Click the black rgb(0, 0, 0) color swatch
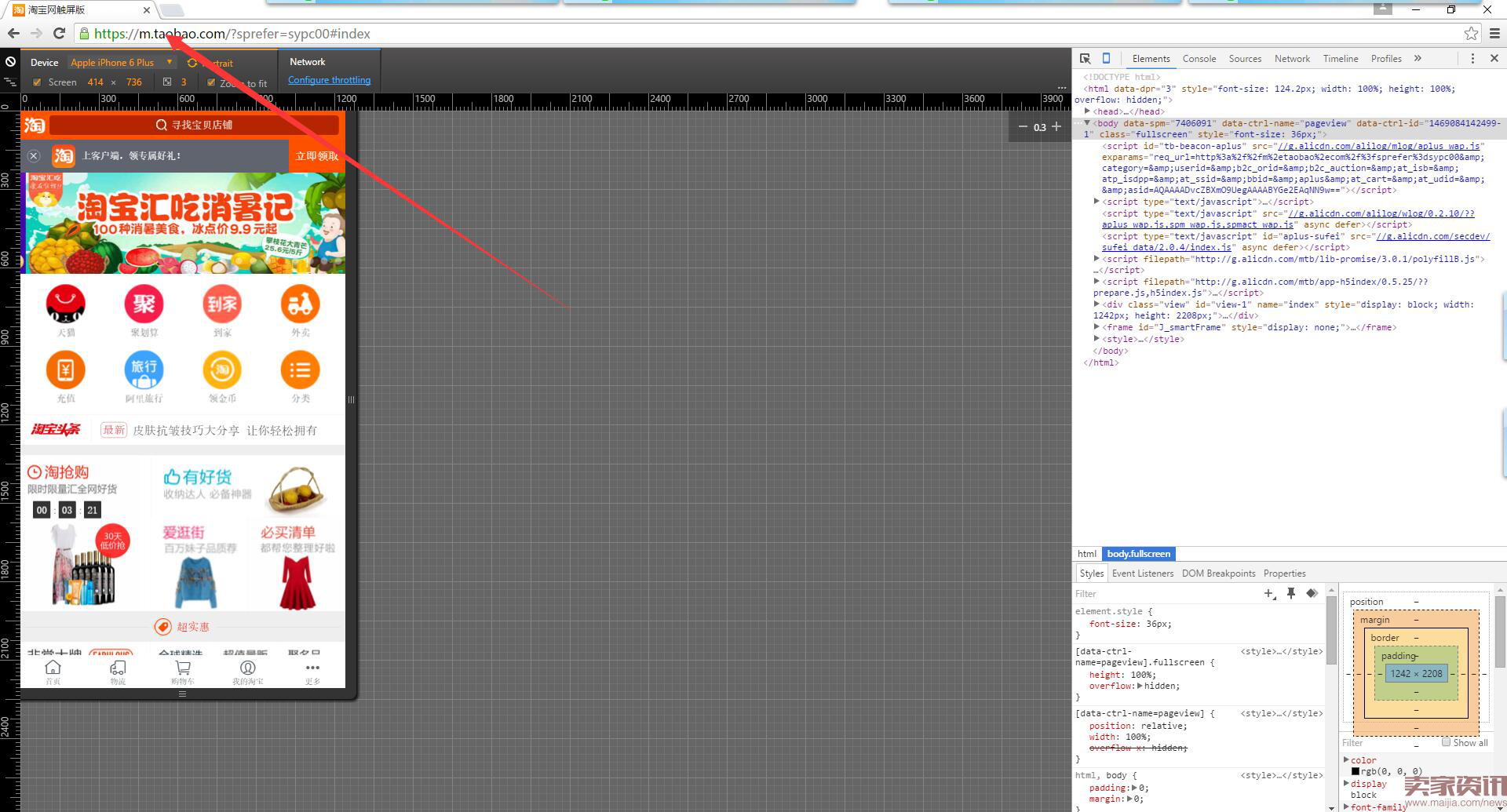Viewport: 1507px width, 812px height. 1356,771
